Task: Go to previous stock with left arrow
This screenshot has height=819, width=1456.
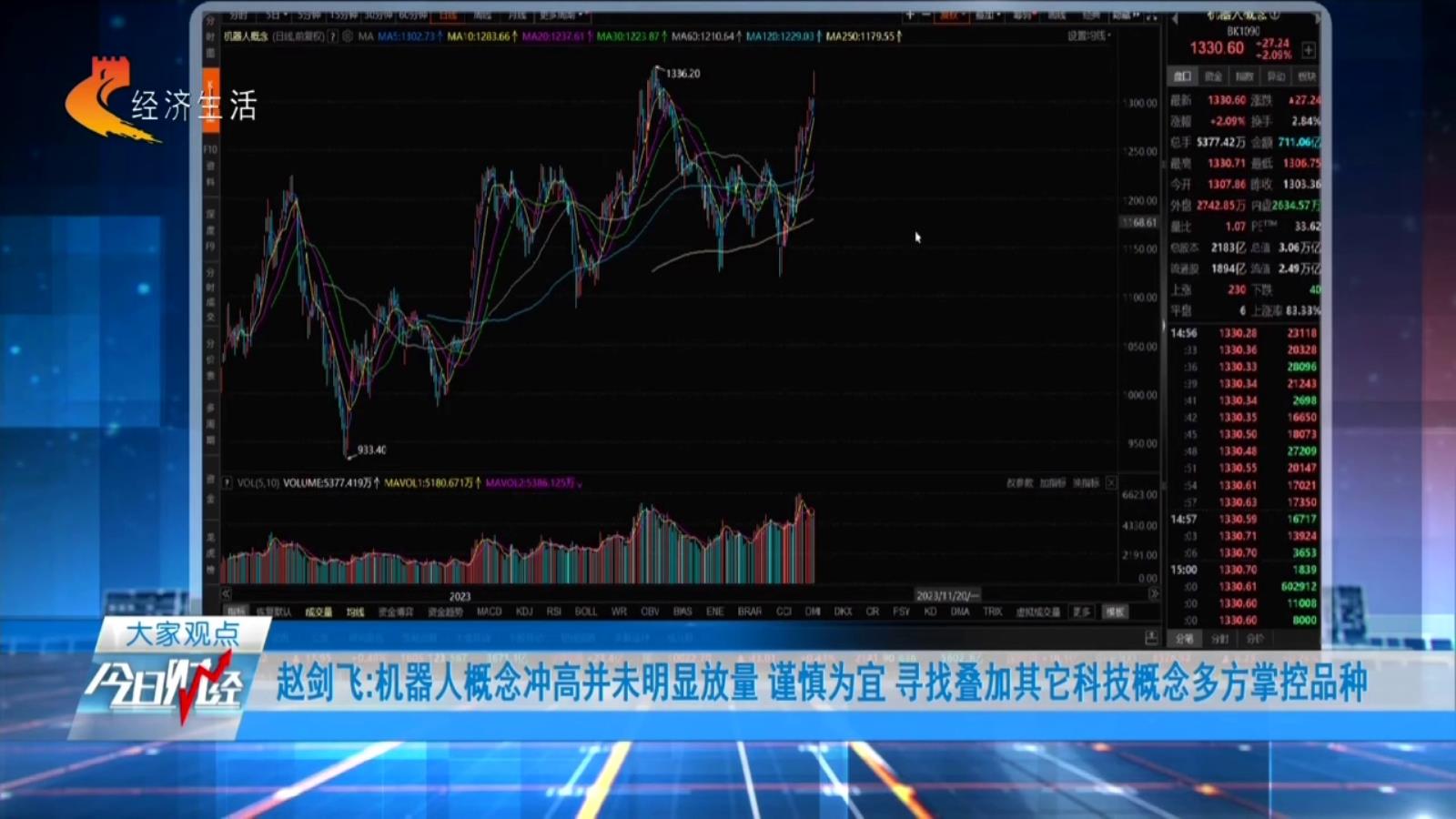Action: point(1174,18)
